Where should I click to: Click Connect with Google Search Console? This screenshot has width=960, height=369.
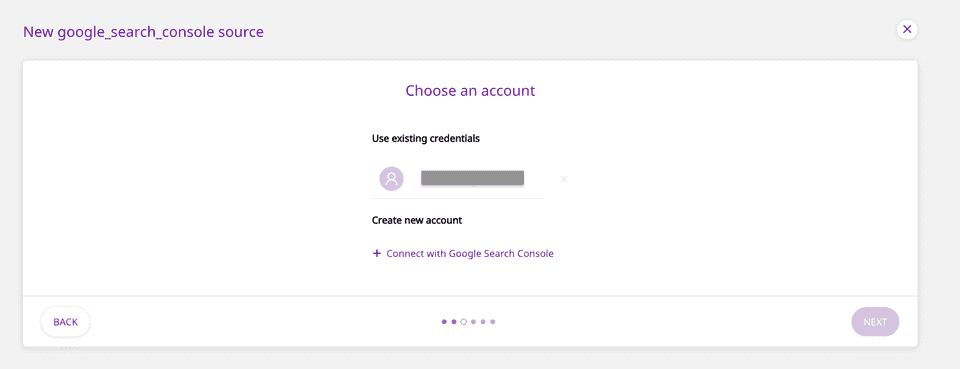pos(470,253)
